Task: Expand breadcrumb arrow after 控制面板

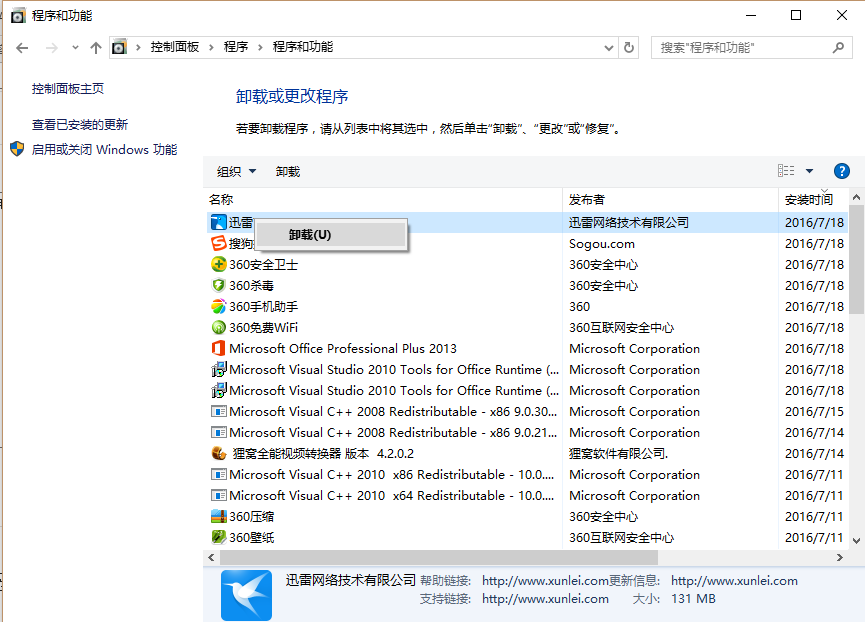Action: (211, 47)
